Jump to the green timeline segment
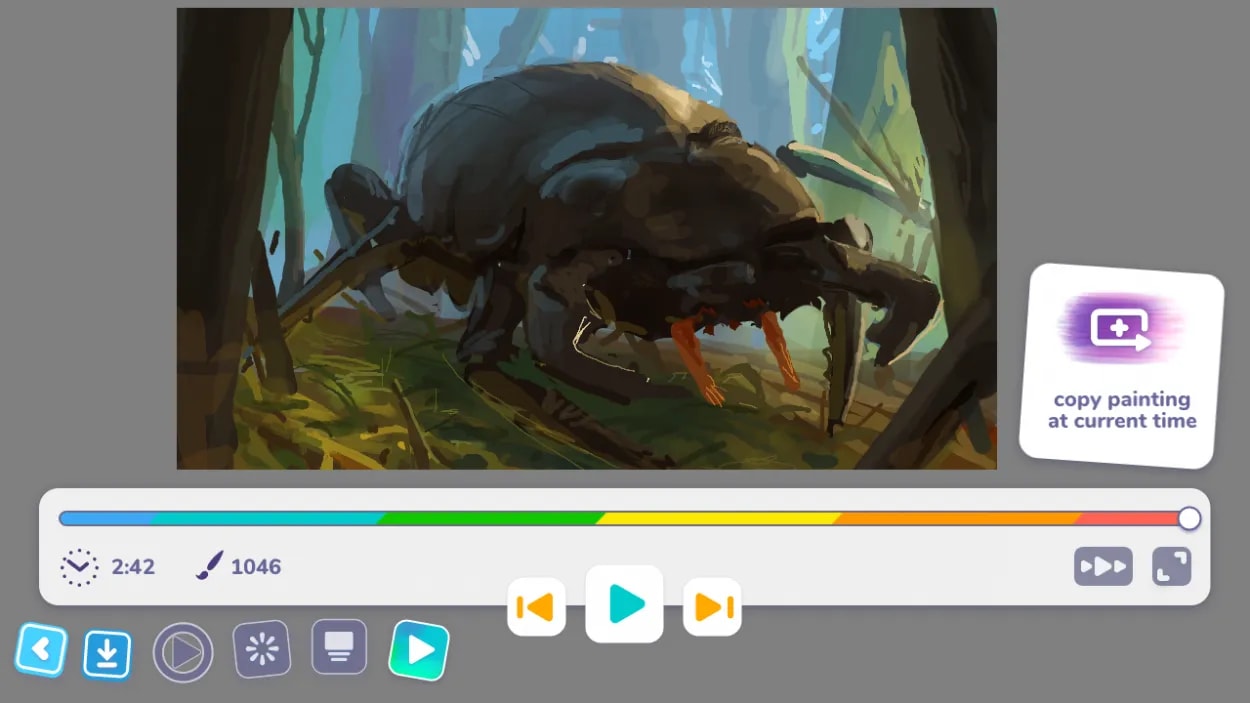Screen dimensions: 1250x703 [490, 518]
